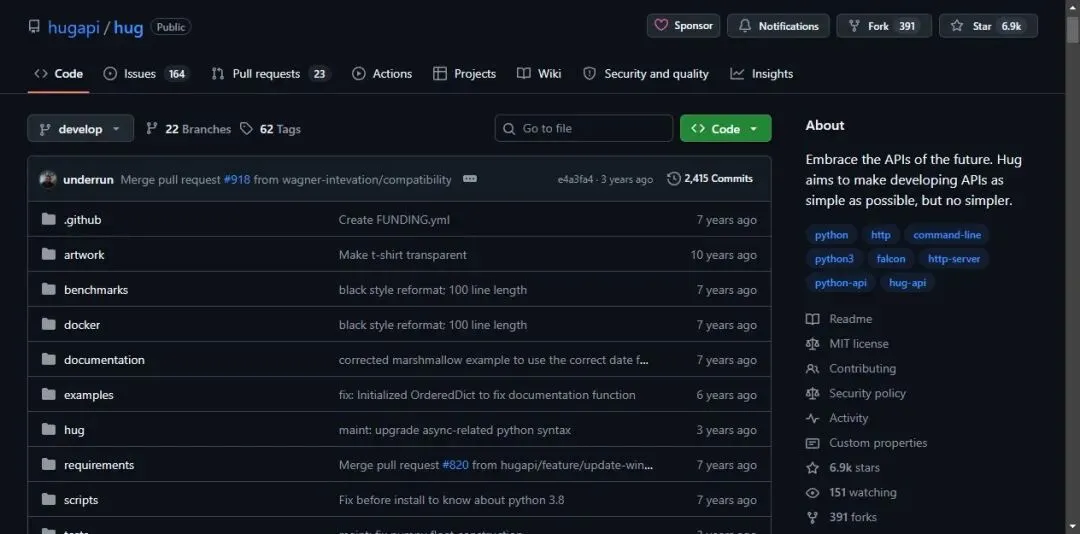Screen dimensions: 1080x534
Task: Open 'Make t-shirt transparent' commit message
Action: [x=403, y=255]
